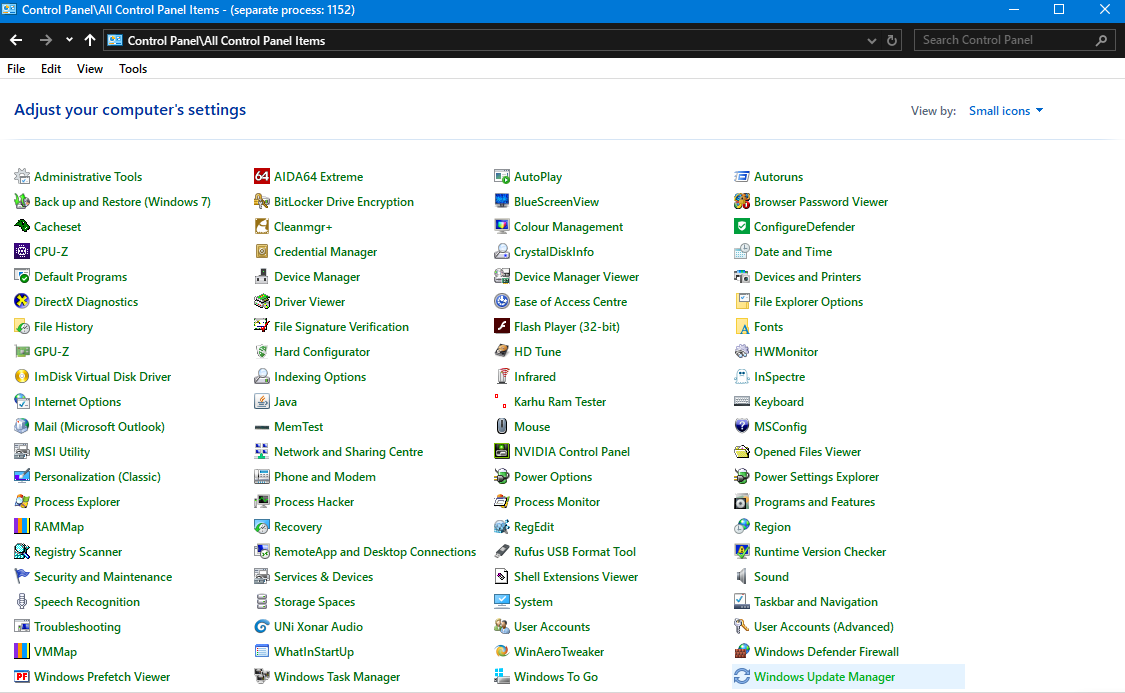Click the BlueScreenView icon

pyautogui.click(x=502, y=202)
